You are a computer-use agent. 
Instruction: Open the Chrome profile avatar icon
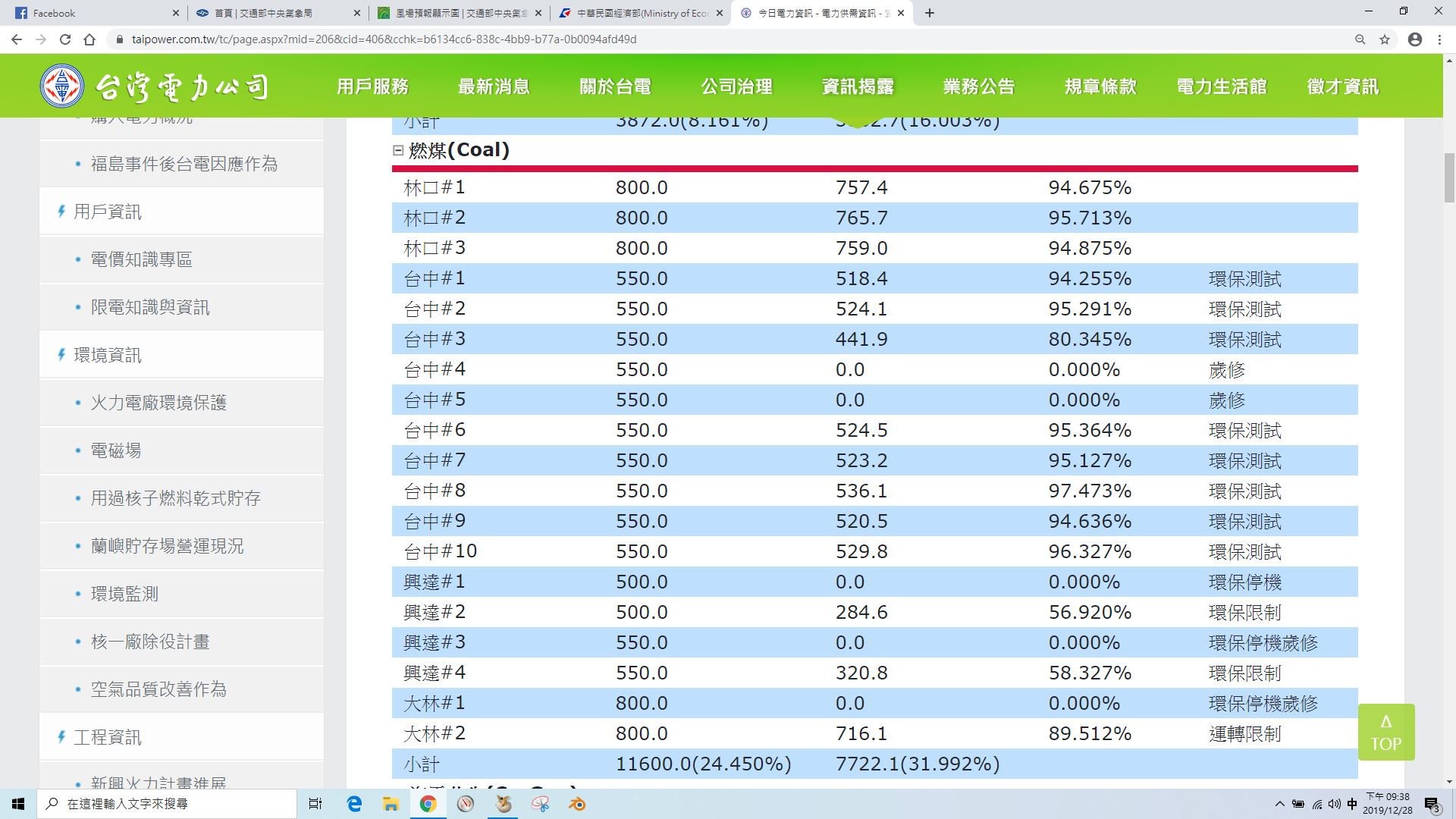1415,39
